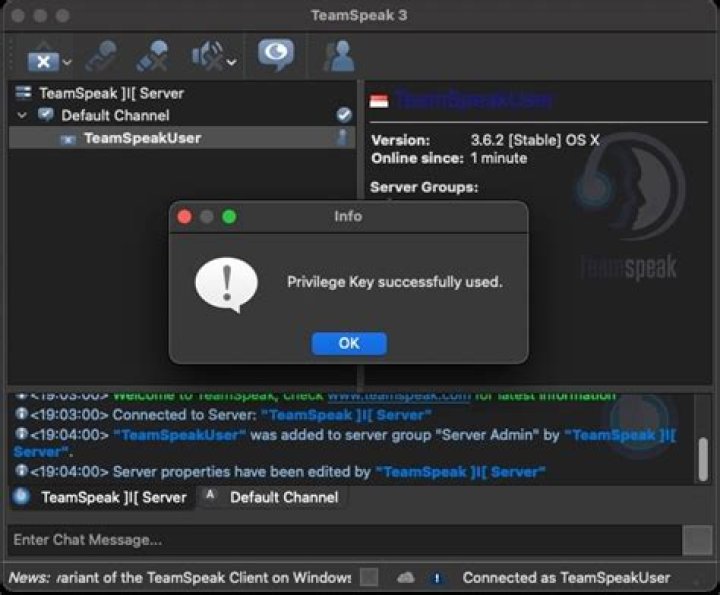Click the Default Channel checkmark badge icon
The image size is (720, 595).
click(344, 115)
